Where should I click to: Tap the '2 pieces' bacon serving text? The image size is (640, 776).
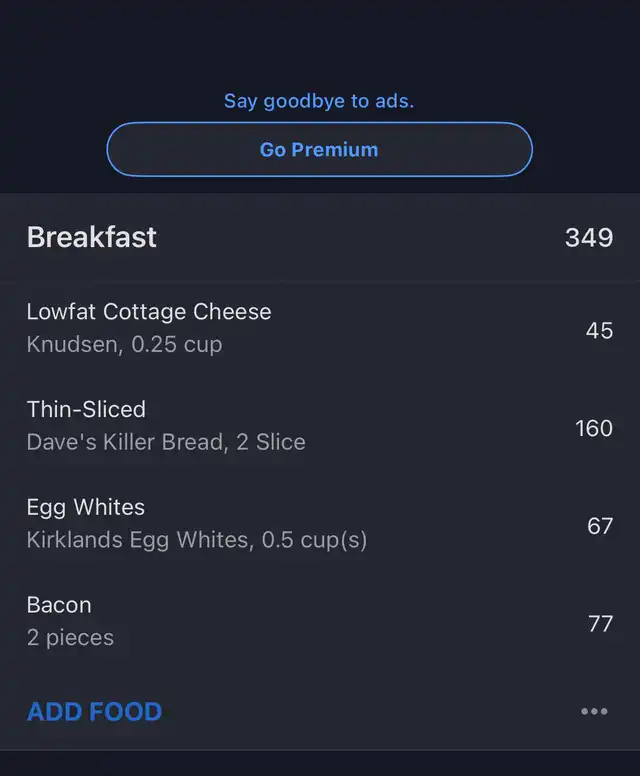click(x=70, y=638)
